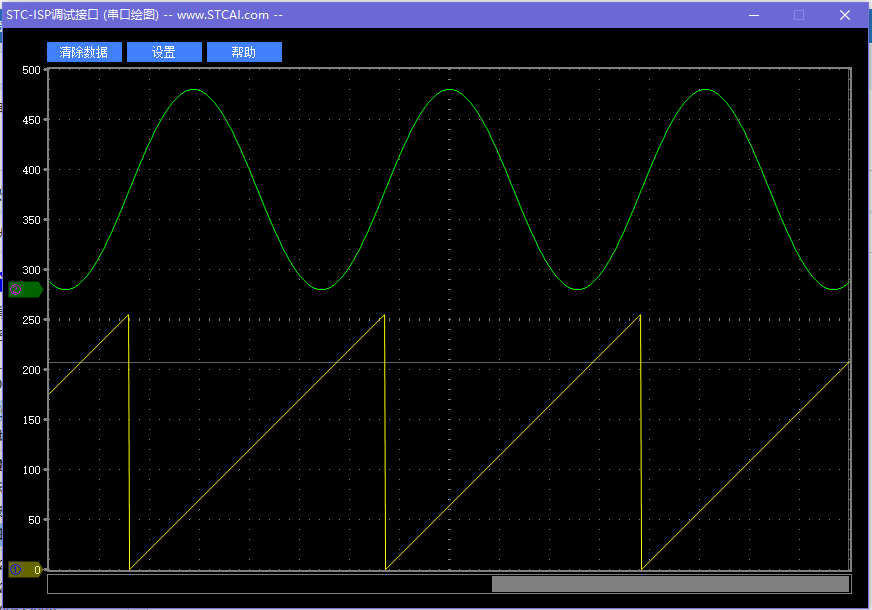Click the 450 y-axis label

tap(31, 120)
